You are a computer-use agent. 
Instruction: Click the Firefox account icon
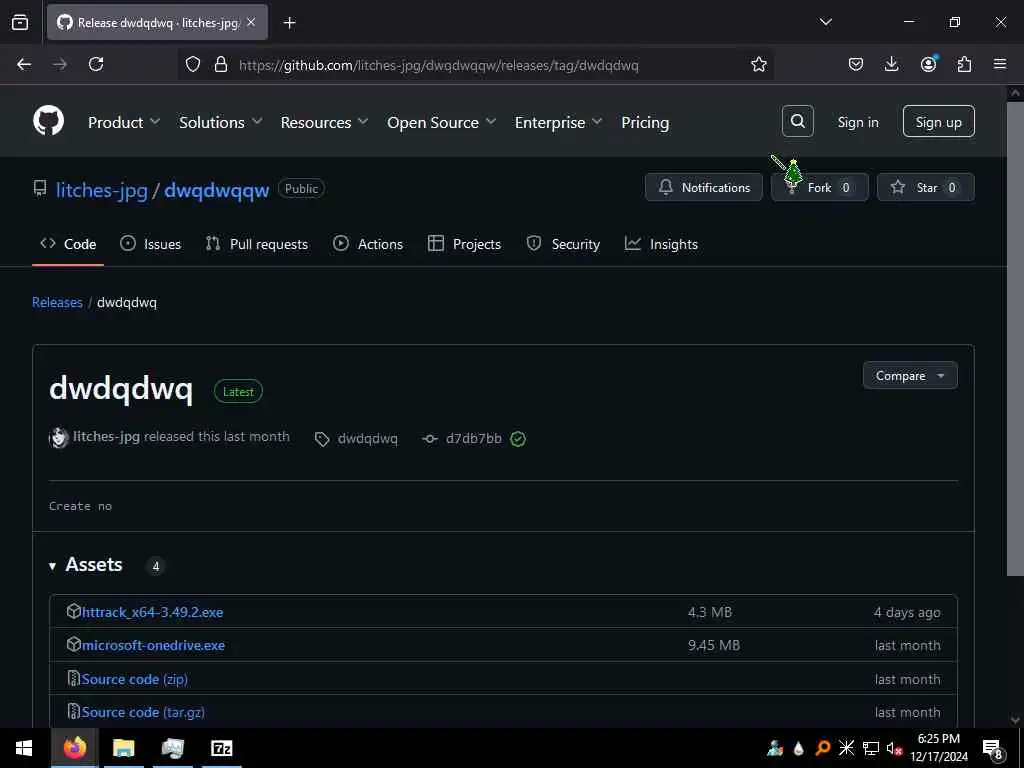[x=928, y=64]
